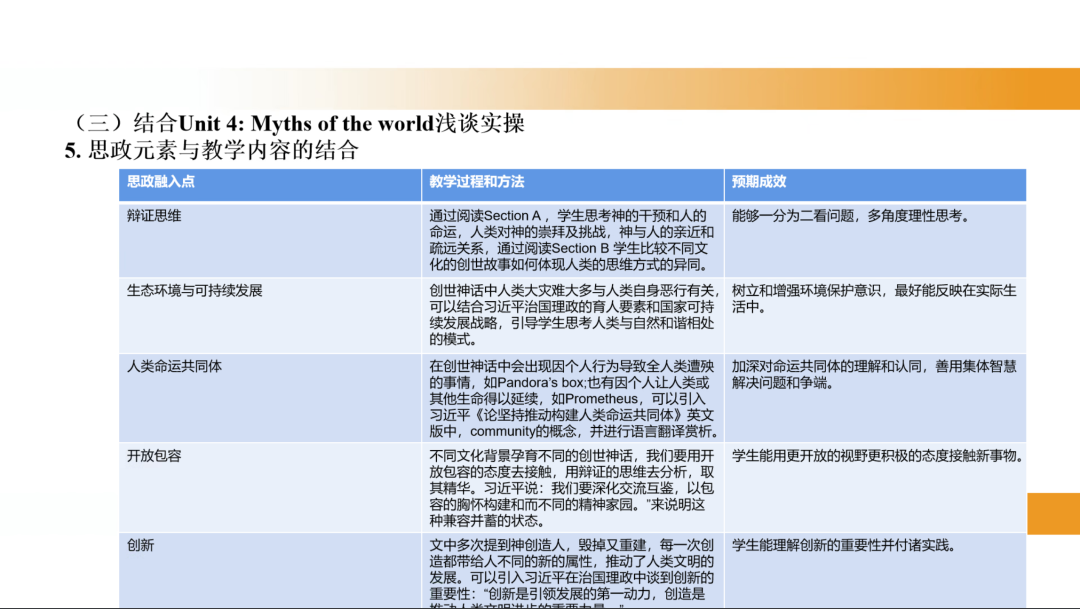
Task: Click the cell mentioning Pandora's box and Prometheus
Action: [572, 398]
